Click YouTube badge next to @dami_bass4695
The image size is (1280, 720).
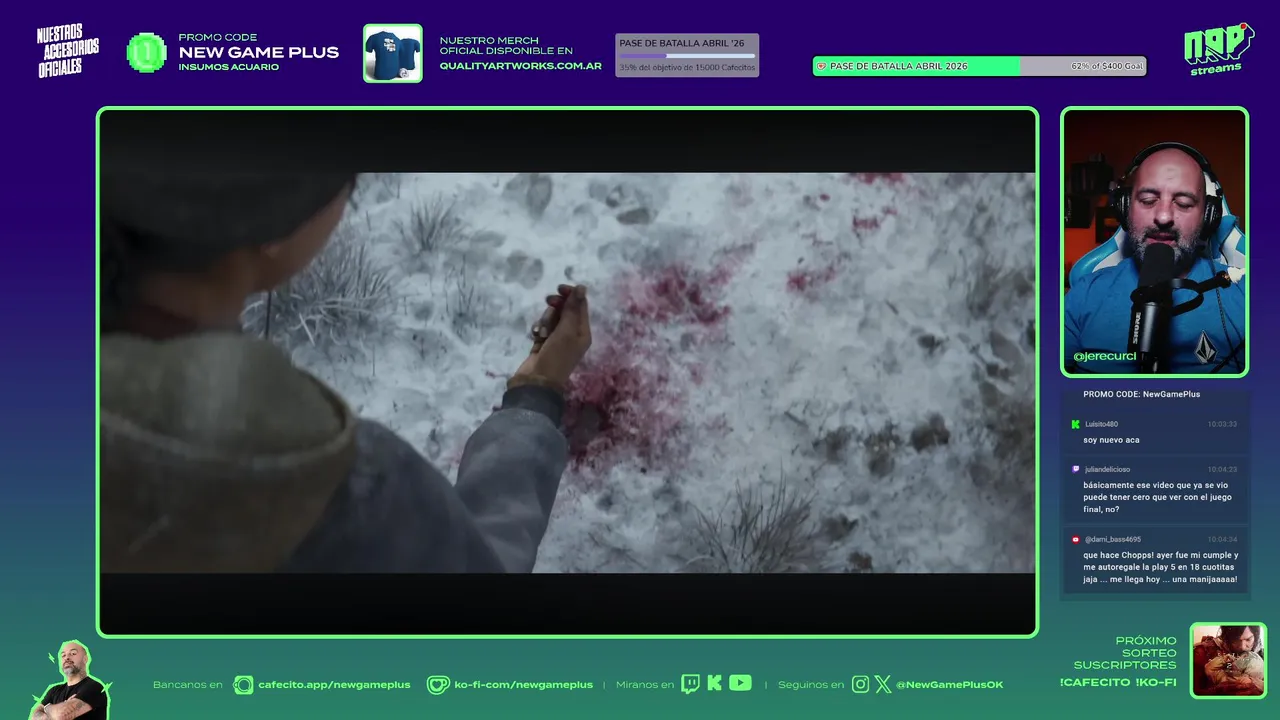tap(1076, 539)
